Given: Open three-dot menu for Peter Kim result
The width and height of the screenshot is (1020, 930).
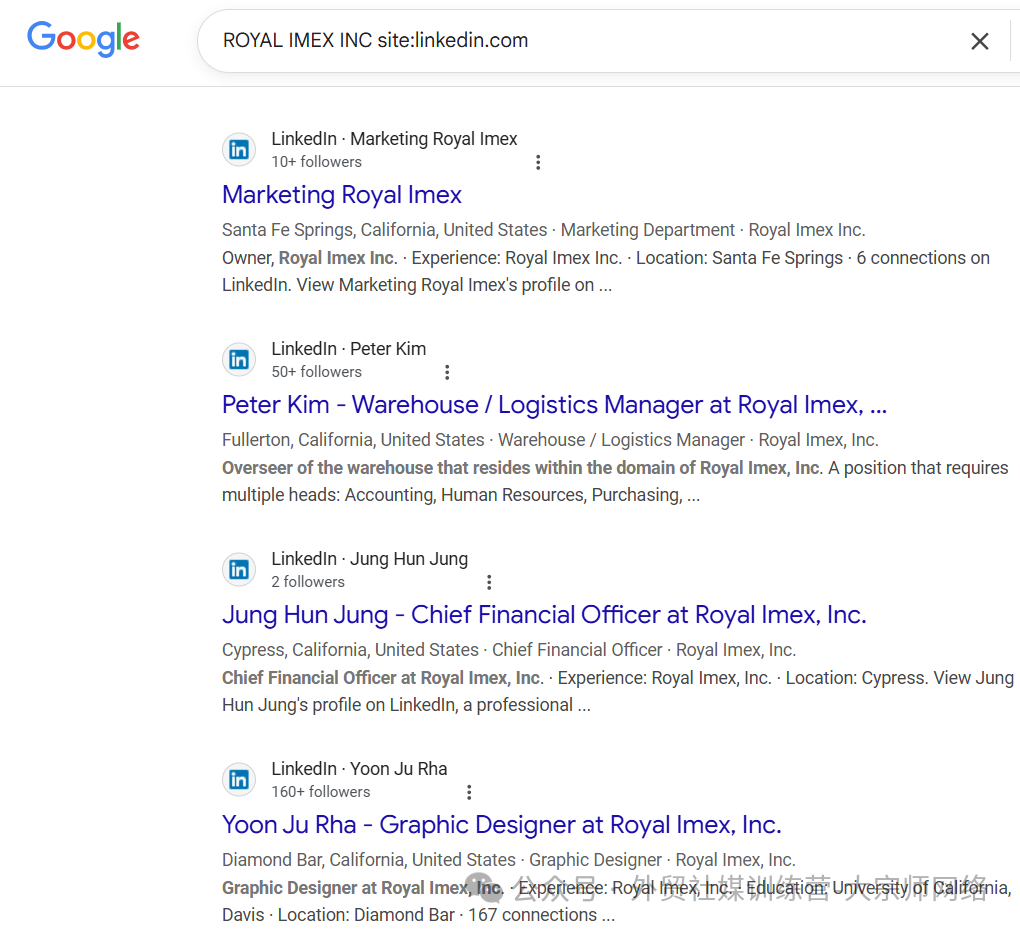Looking at the screenshot, I should coord(447,372).
